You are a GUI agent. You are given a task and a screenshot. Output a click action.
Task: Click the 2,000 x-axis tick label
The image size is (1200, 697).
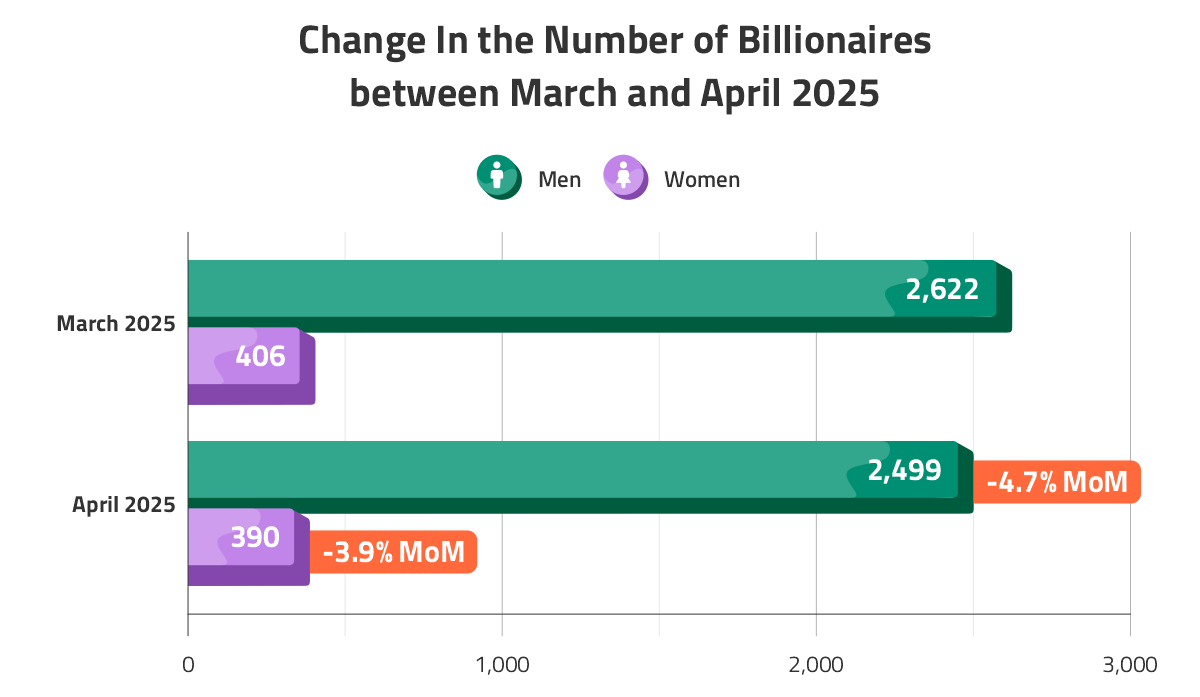pos(816,665)
